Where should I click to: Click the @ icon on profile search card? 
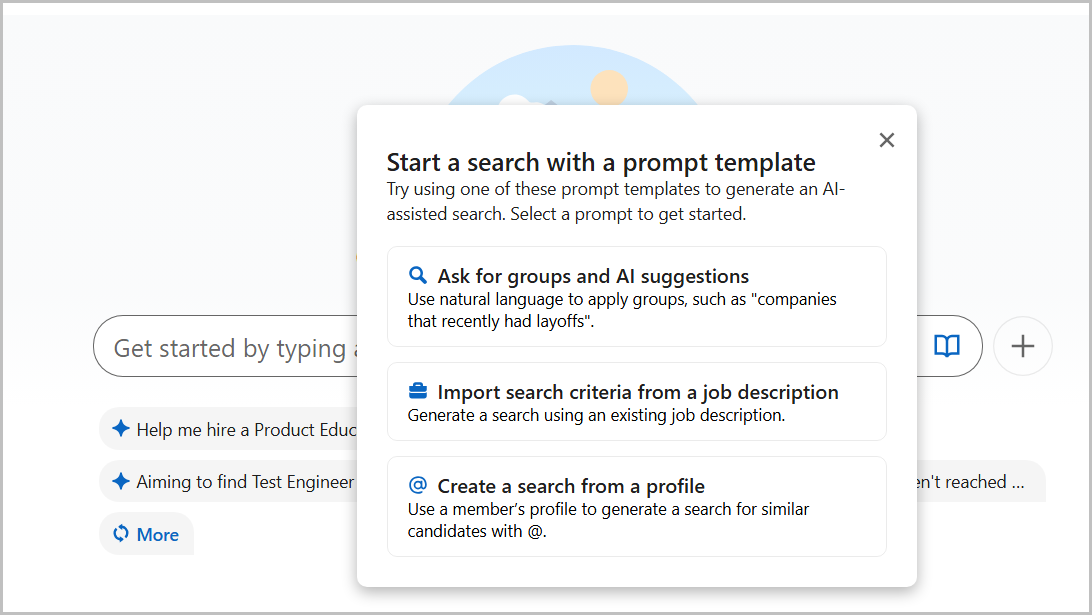point(418,485)
